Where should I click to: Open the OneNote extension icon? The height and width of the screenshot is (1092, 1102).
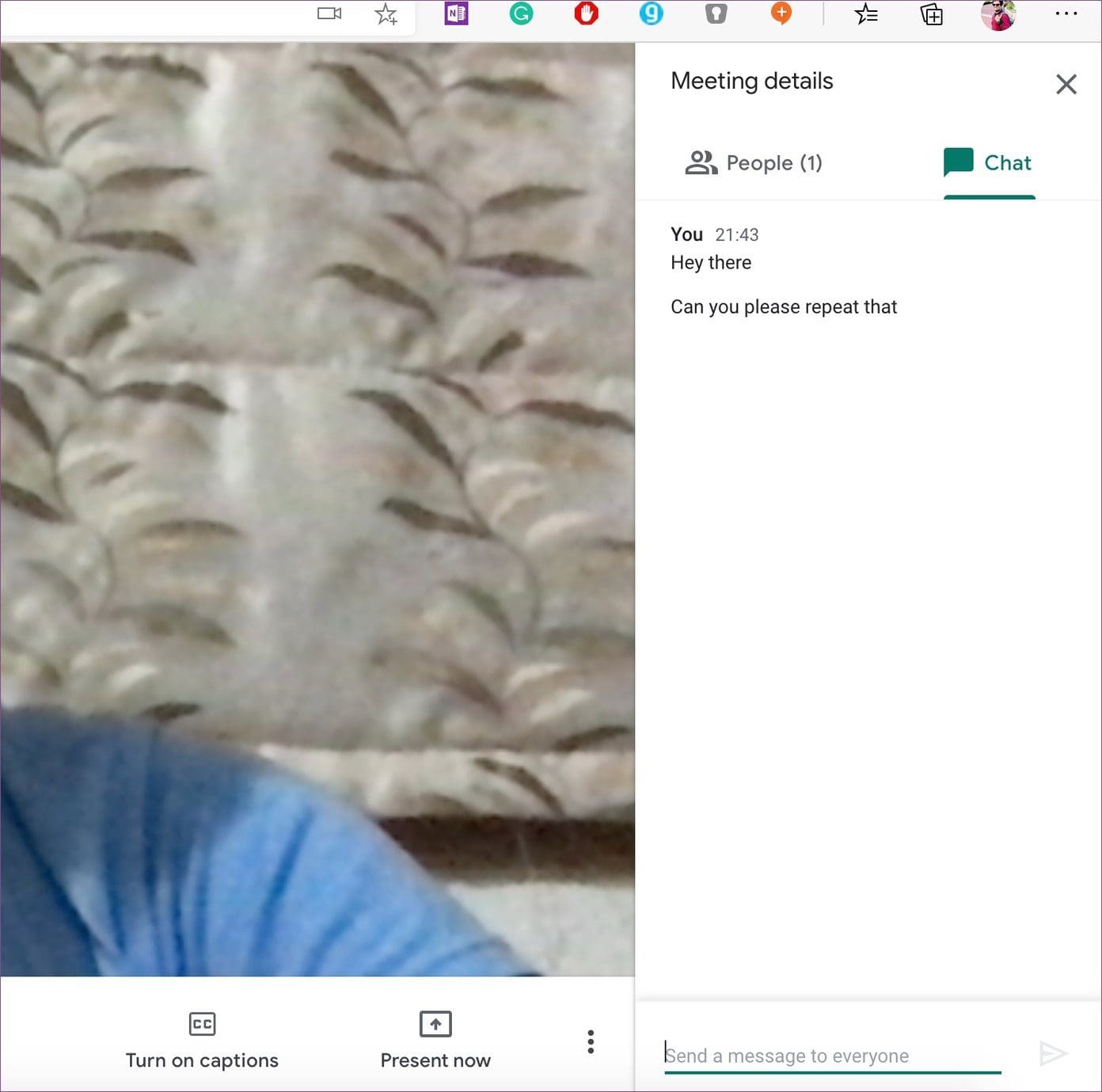456,13
